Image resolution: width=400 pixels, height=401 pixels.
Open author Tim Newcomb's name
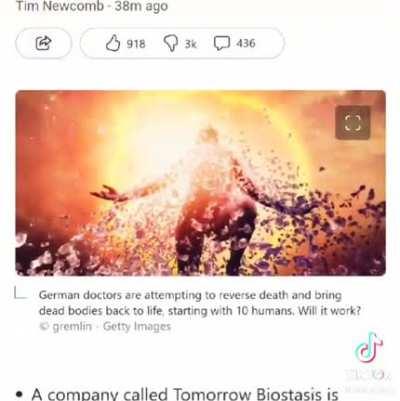[60, 6]
